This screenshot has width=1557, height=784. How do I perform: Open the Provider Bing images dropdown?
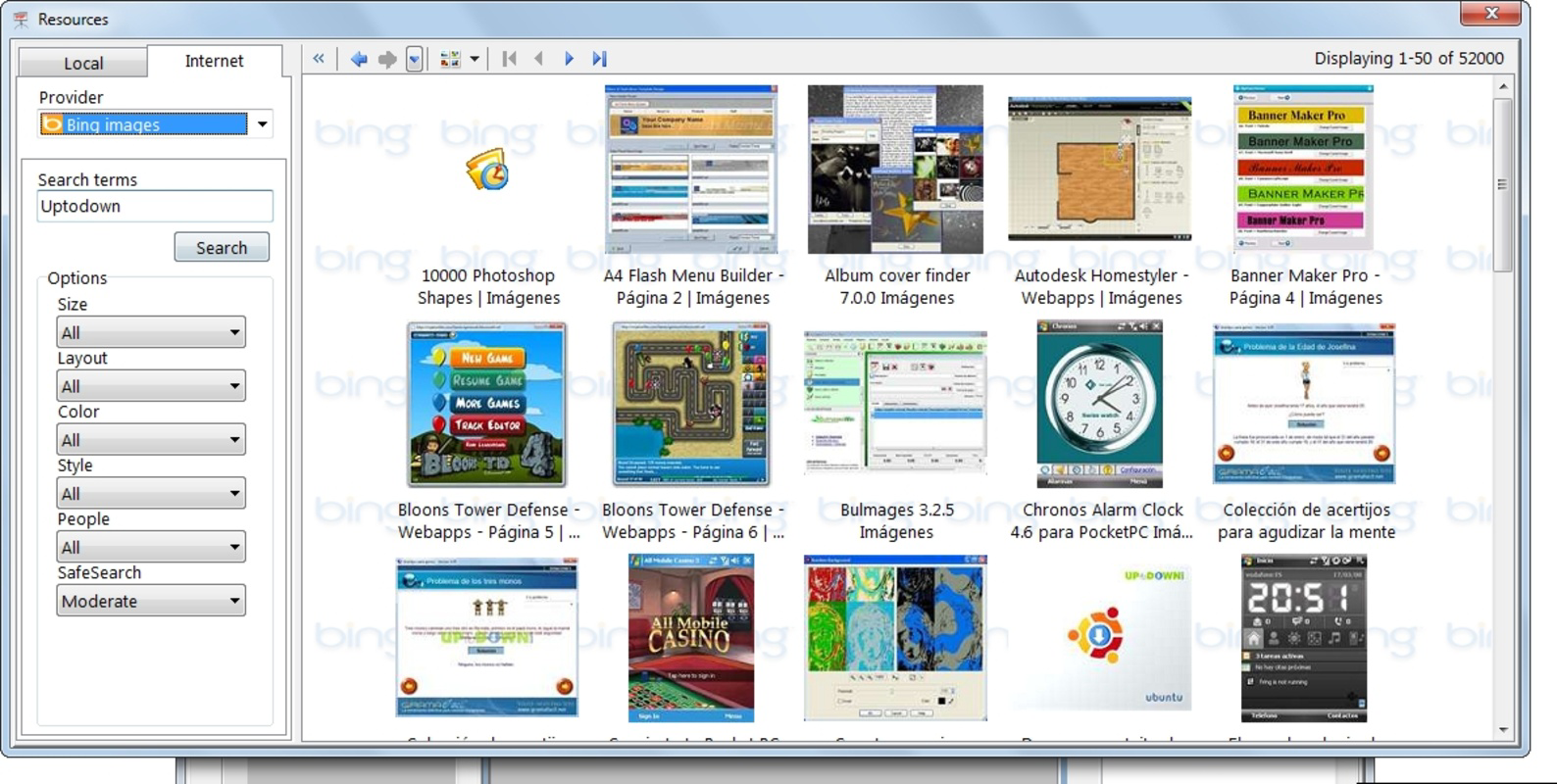point(155,124)
